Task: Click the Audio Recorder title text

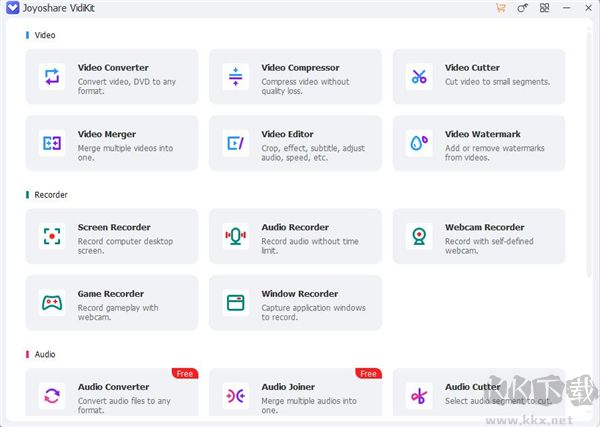Action: 295,227
